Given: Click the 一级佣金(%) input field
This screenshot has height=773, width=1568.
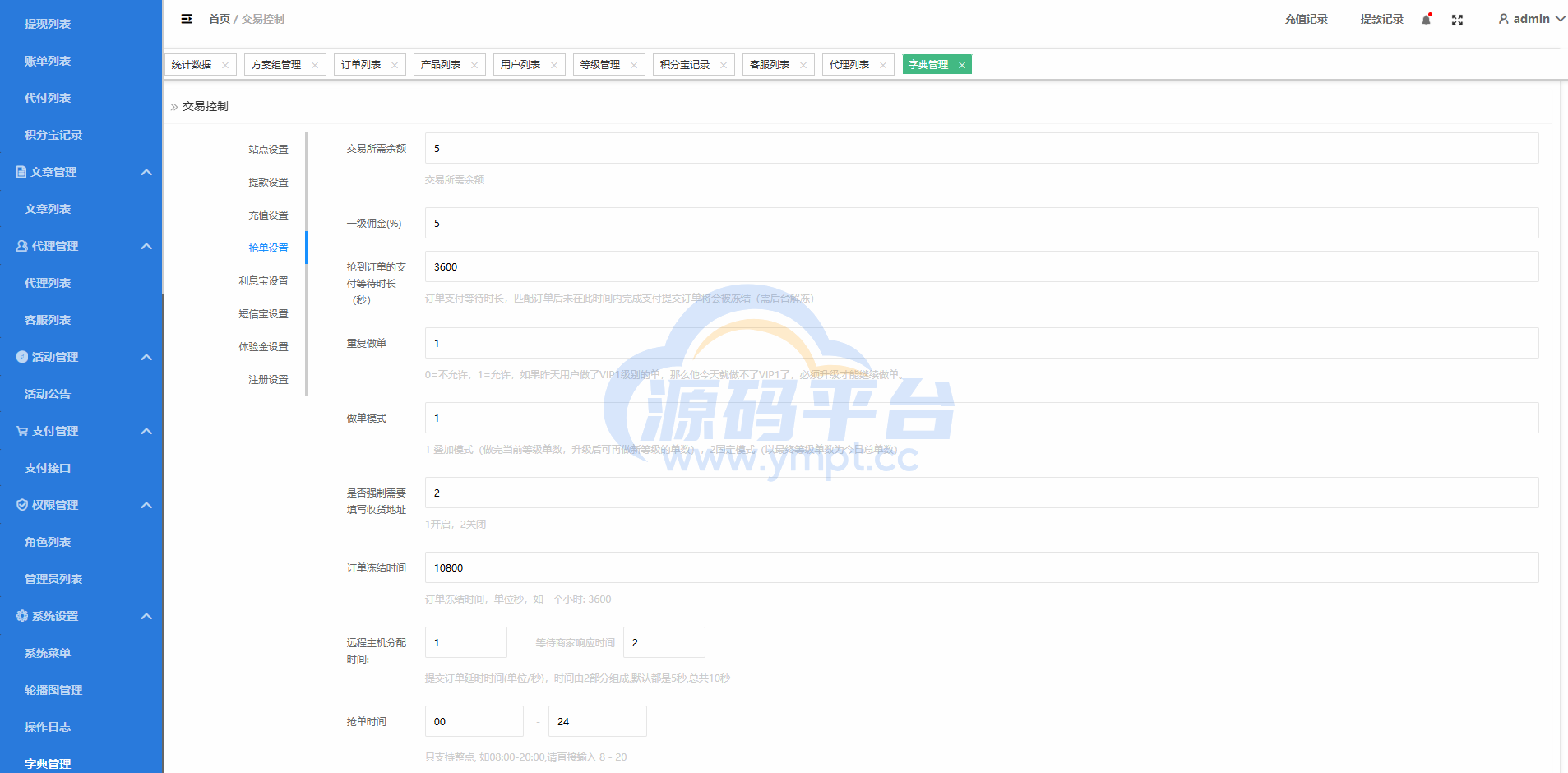Looking at the screenshot, I should pos(982,223).
